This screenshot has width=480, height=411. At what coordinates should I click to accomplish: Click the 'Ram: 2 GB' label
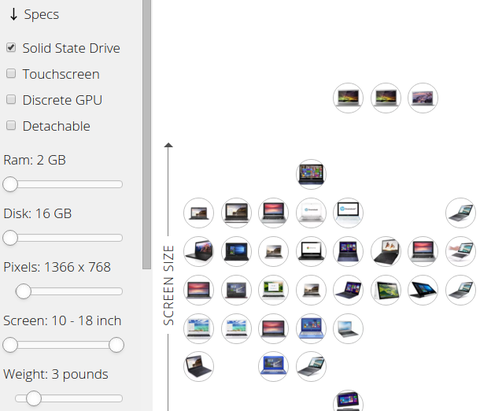coord(35,160)
